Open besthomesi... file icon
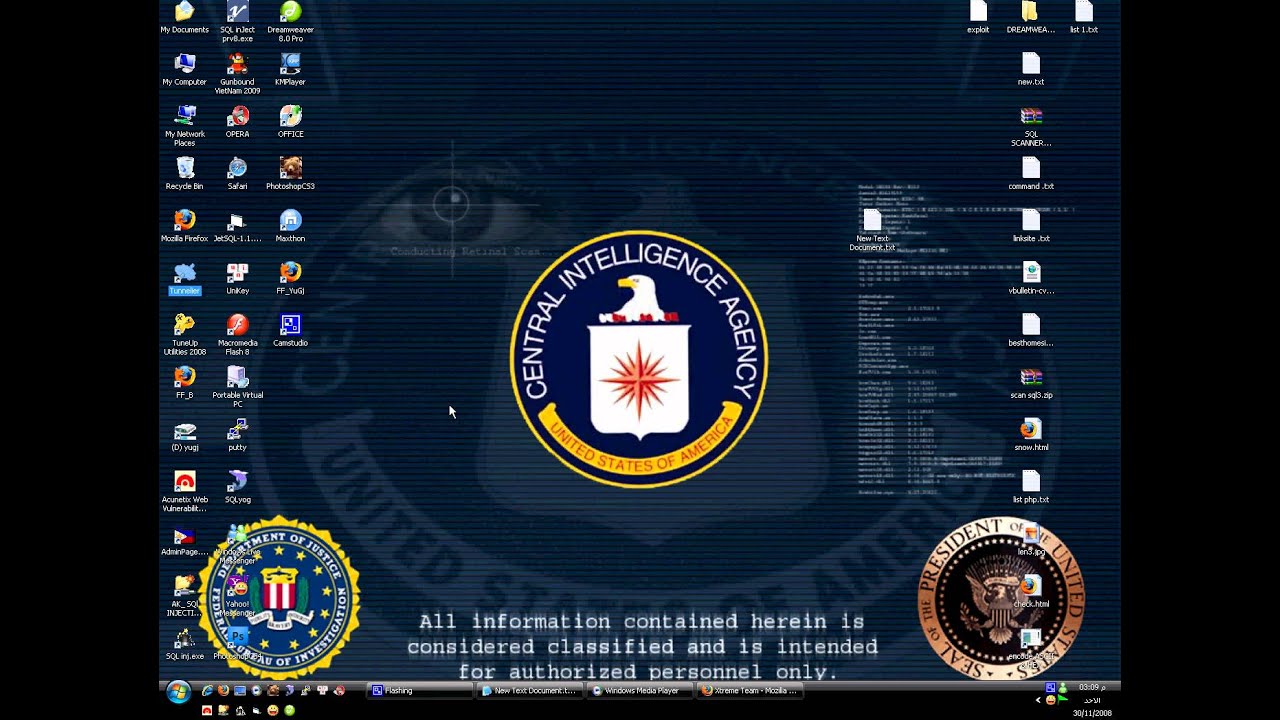 tap(1030, 331)
